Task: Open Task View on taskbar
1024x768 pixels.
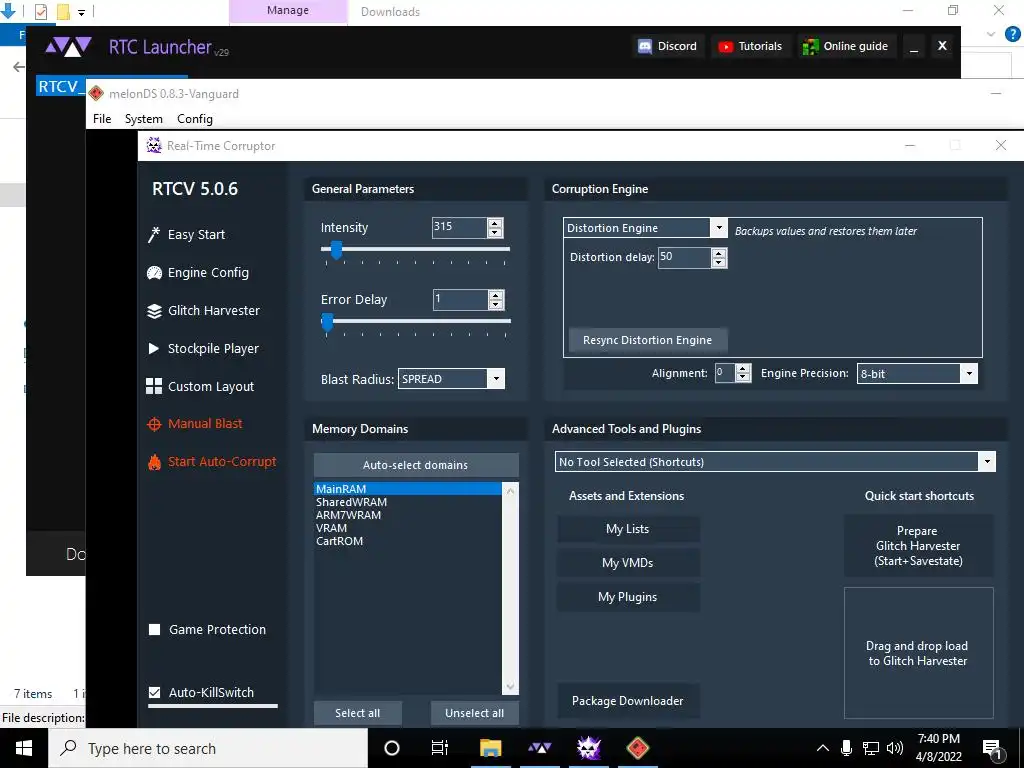Action: [440, 748]
